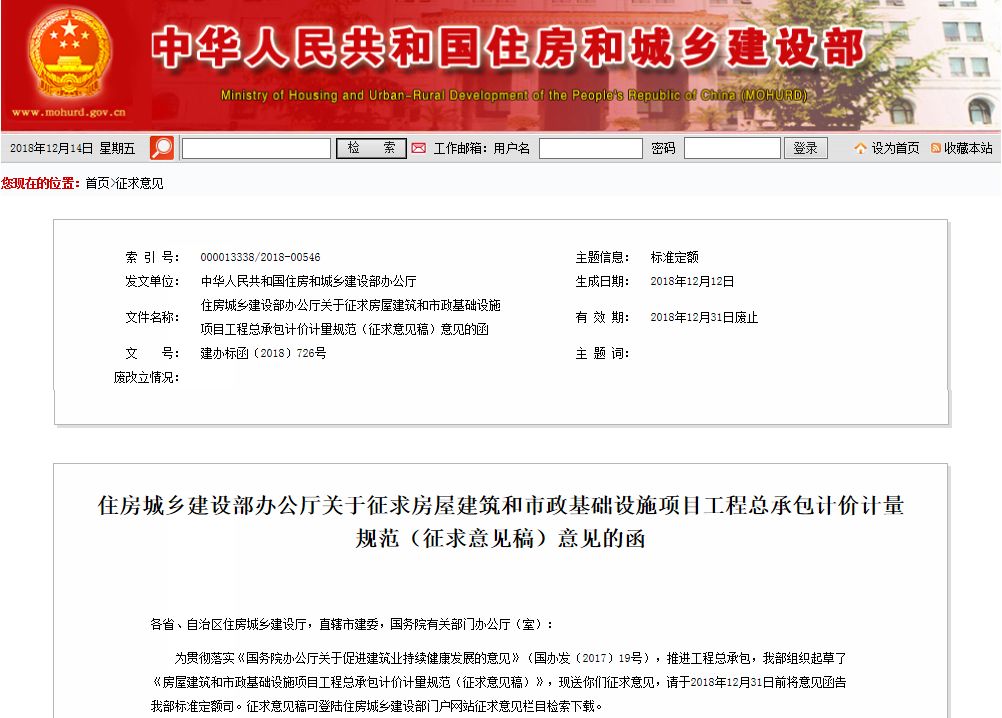Click the 主题词 label

(602, 353)
